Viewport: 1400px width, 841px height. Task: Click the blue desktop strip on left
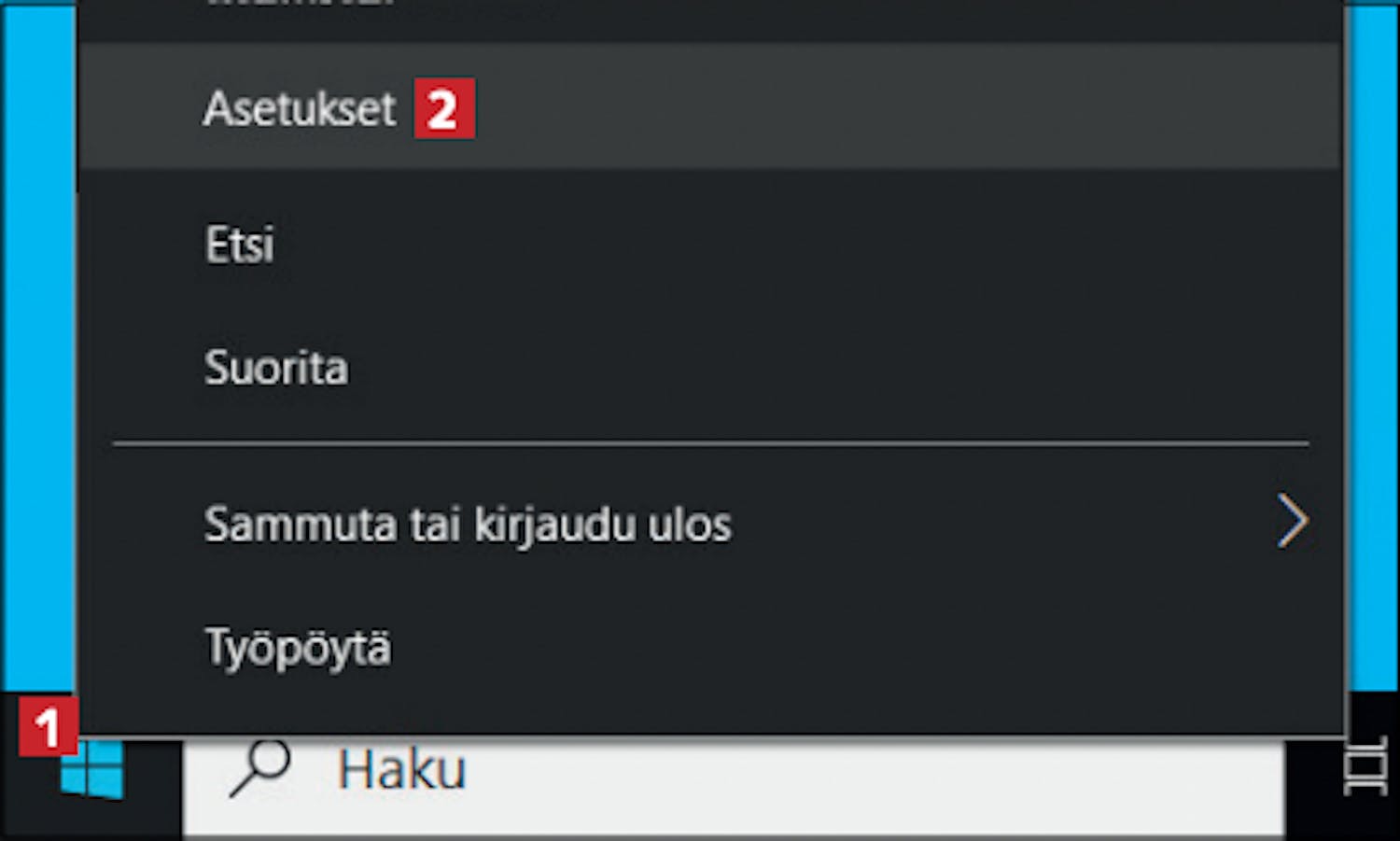coord(37,373)
